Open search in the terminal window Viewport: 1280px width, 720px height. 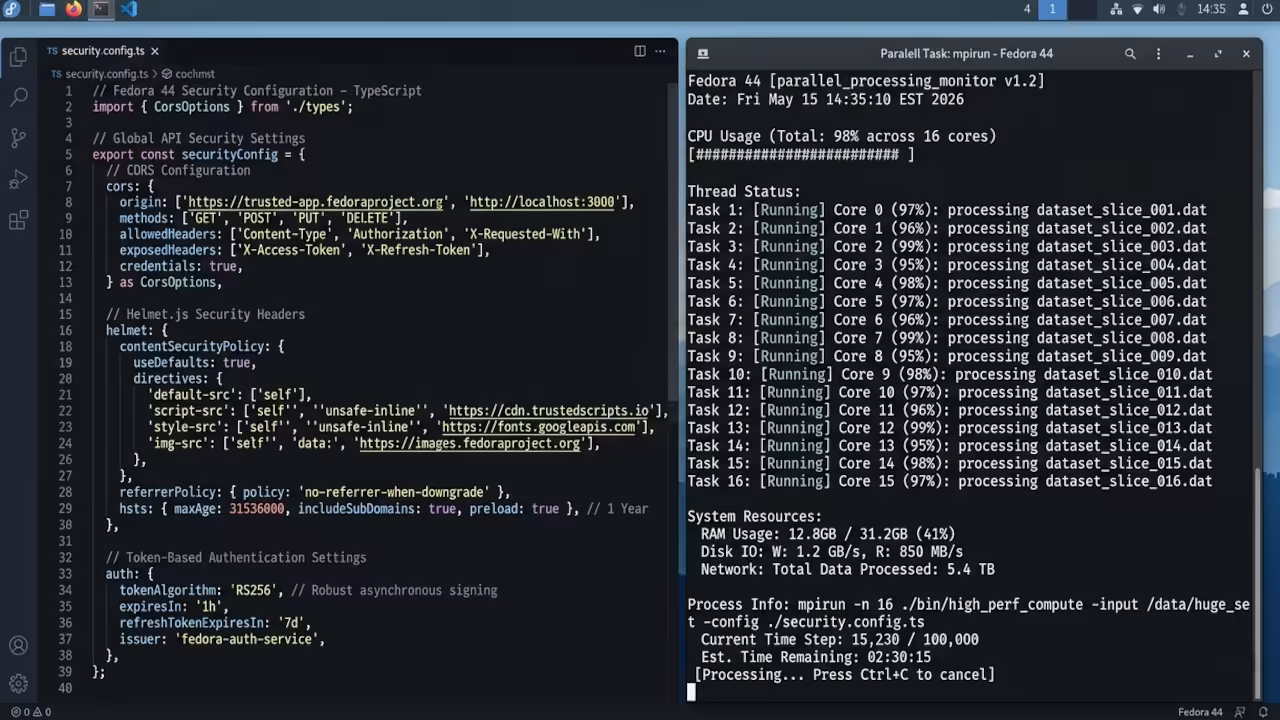[1130, 54]
